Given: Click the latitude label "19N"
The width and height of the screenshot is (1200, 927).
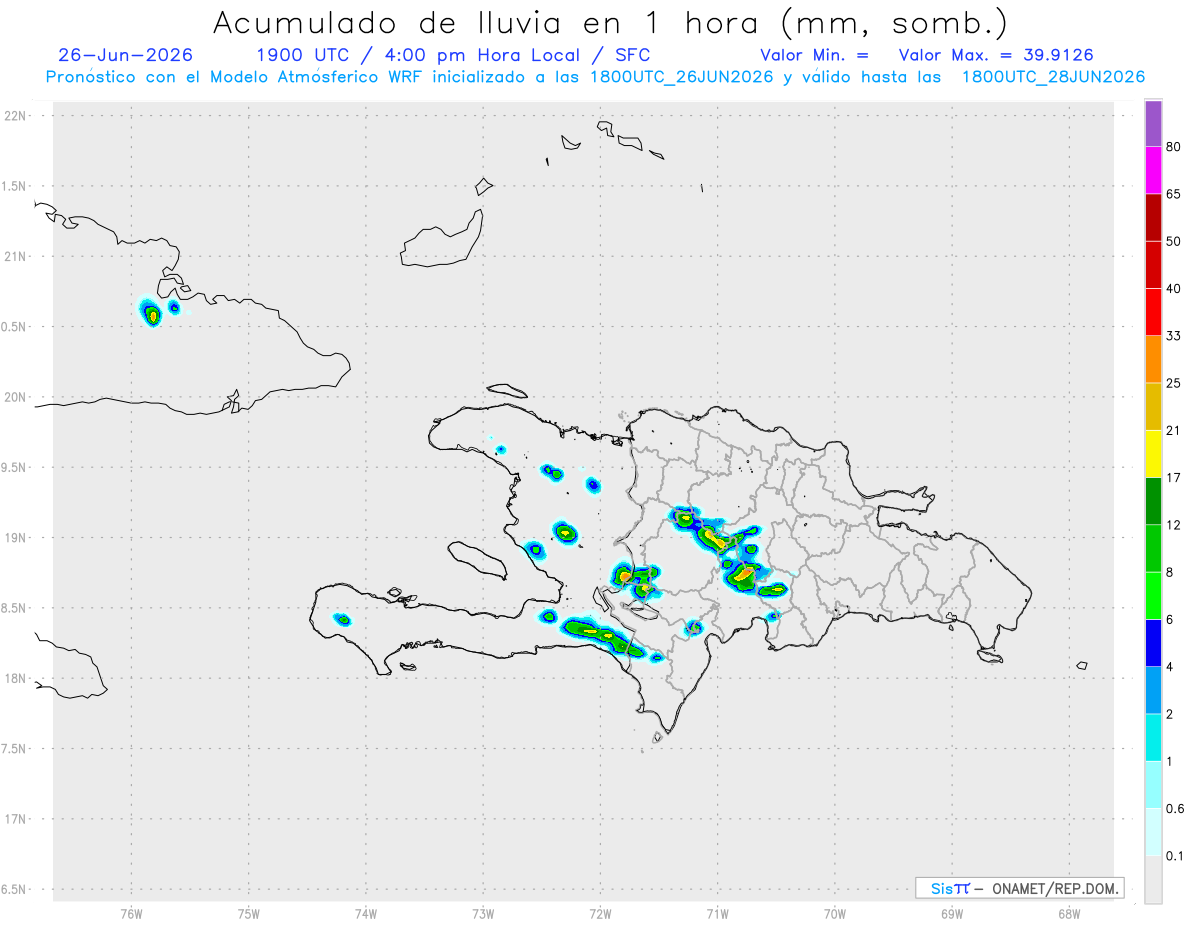Looking at the screenshot, I should point(16,538).
